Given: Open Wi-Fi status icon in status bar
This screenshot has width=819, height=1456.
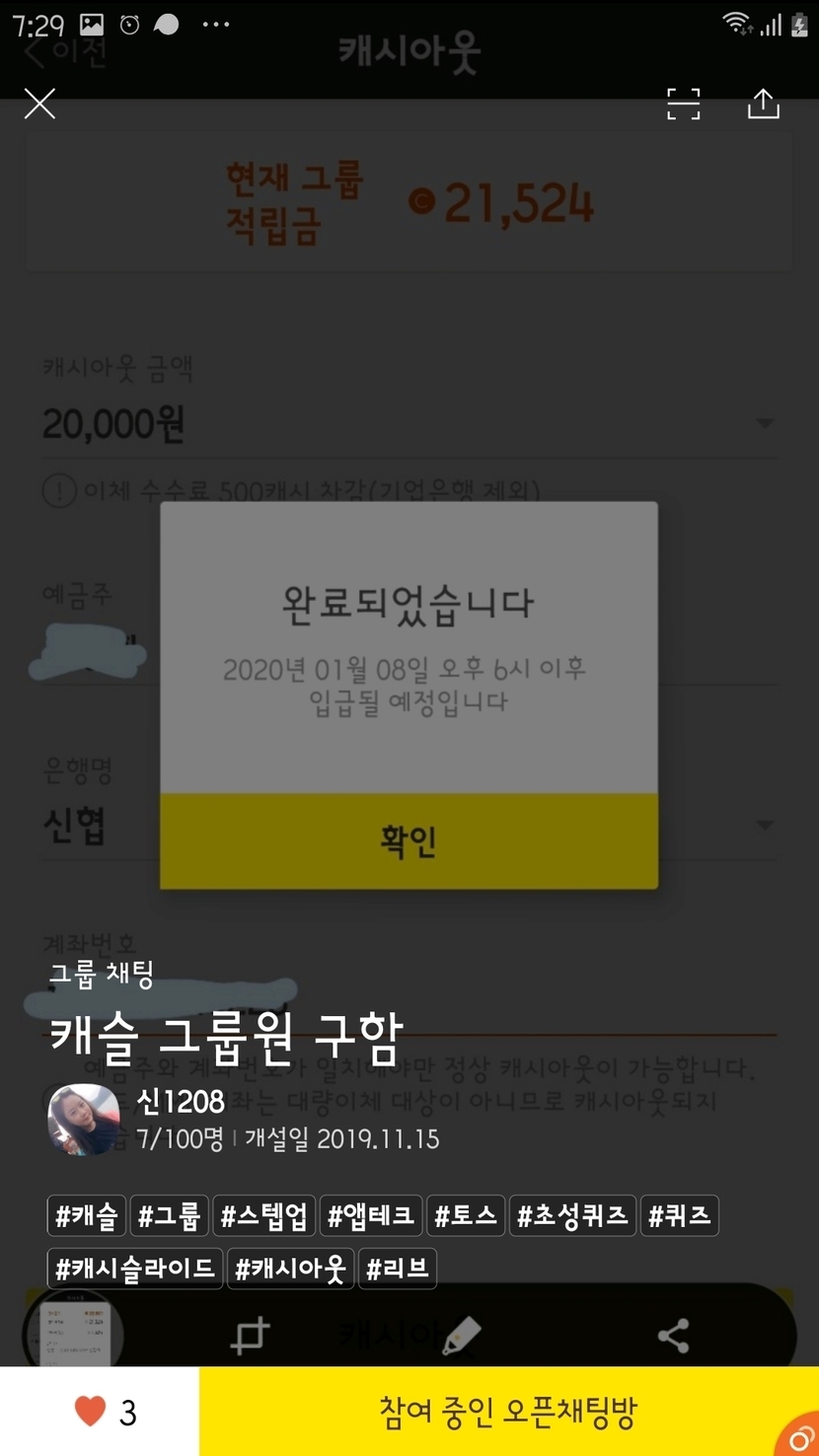Looking at the screenshot, I should tap(736, 24).
